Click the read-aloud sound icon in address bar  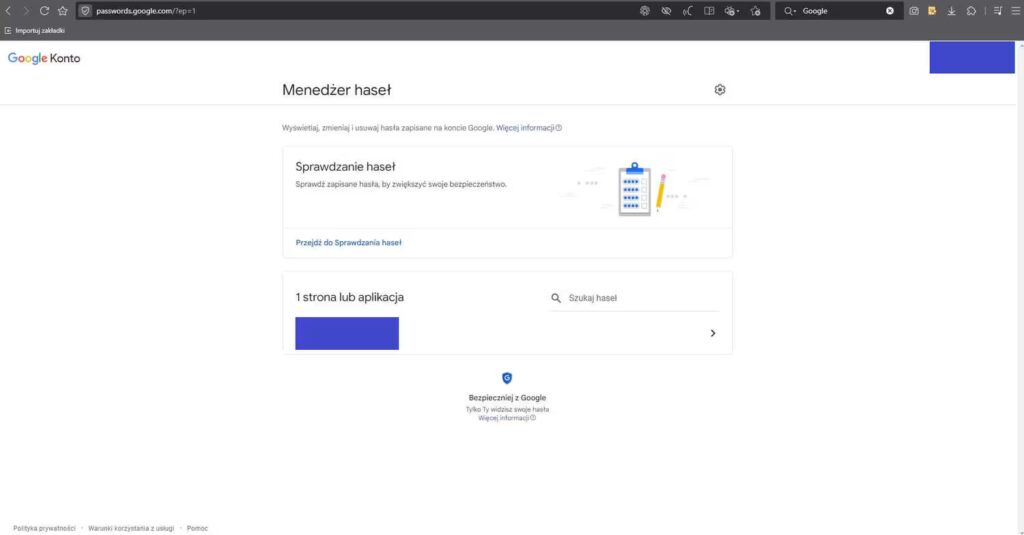coord(688,11)
